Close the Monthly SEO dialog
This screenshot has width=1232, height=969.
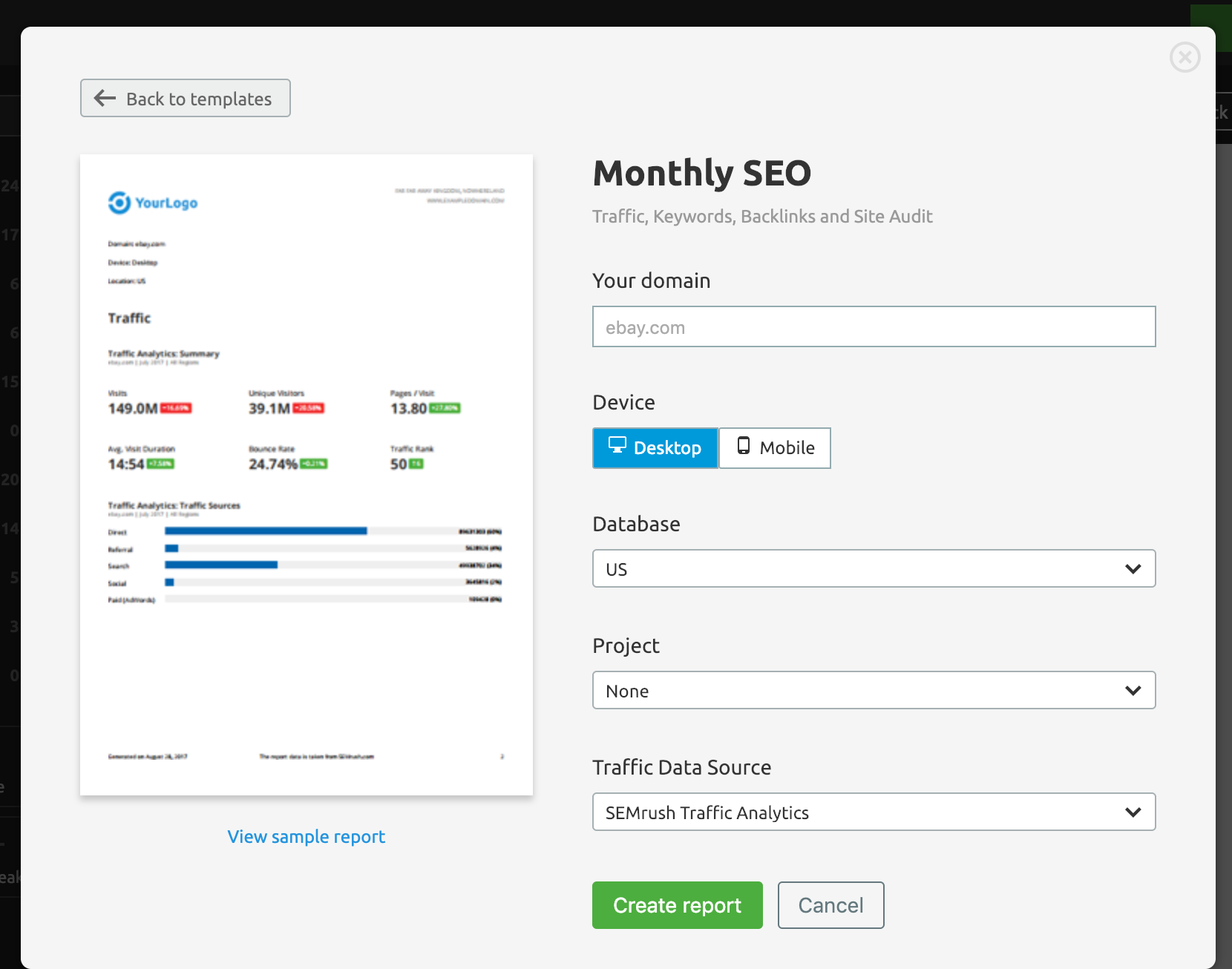tap(1185, 57)
